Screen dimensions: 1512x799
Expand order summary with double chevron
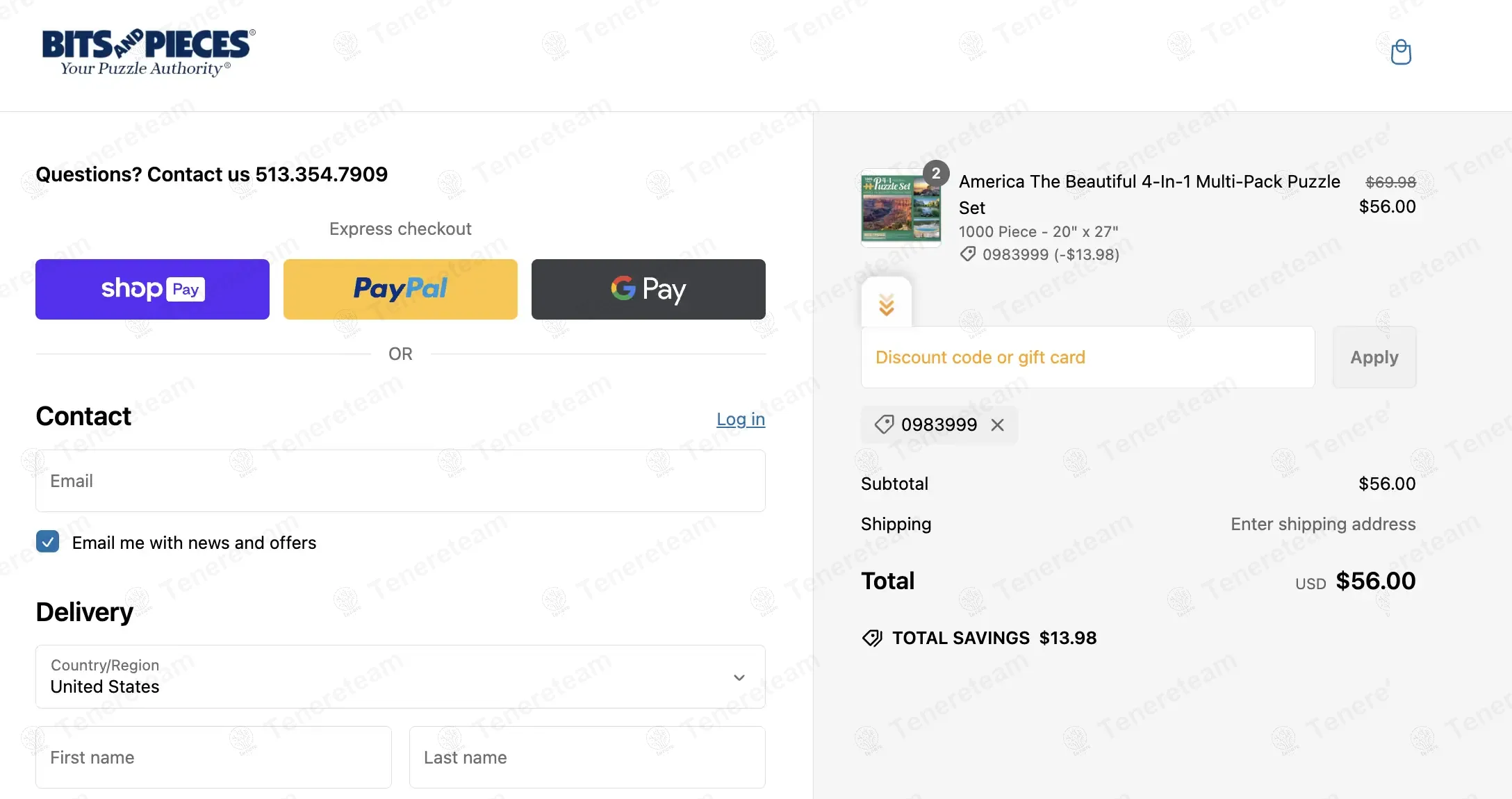pyautogui.click(x=886, y=304)
